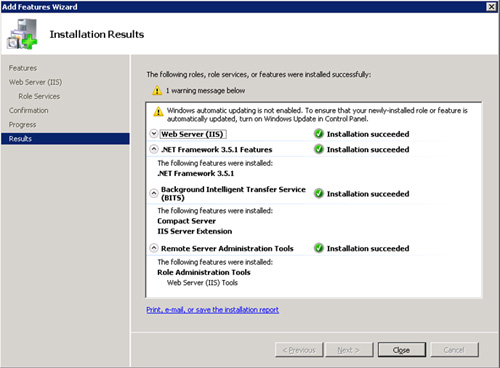Click the 'Remote Server Administration Tools' heading
The image size is (500, 368).
pos(227,248)
